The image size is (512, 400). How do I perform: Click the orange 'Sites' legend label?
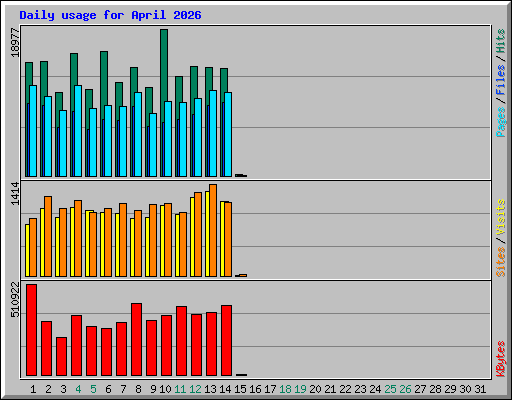(x=500, y=262)
